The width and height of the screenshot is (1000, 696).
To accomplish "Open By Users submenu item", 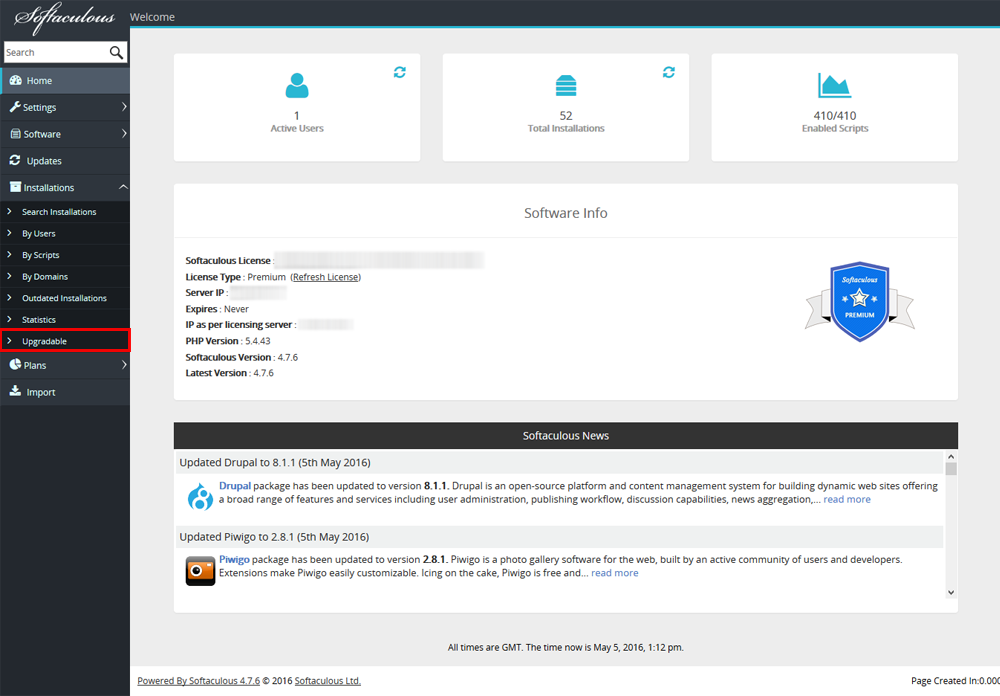I will coord(65,233).
